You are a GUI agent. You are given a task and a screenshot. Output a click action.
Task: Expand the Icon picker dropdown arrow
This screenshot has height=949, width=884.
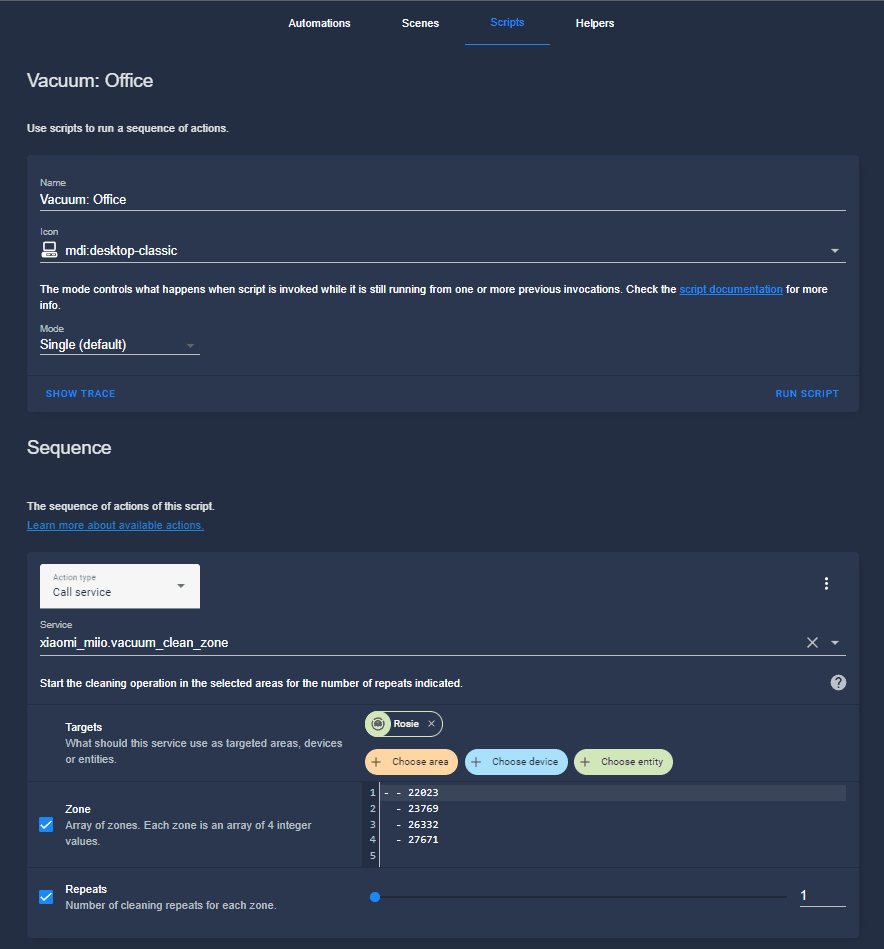coord(834,251)
